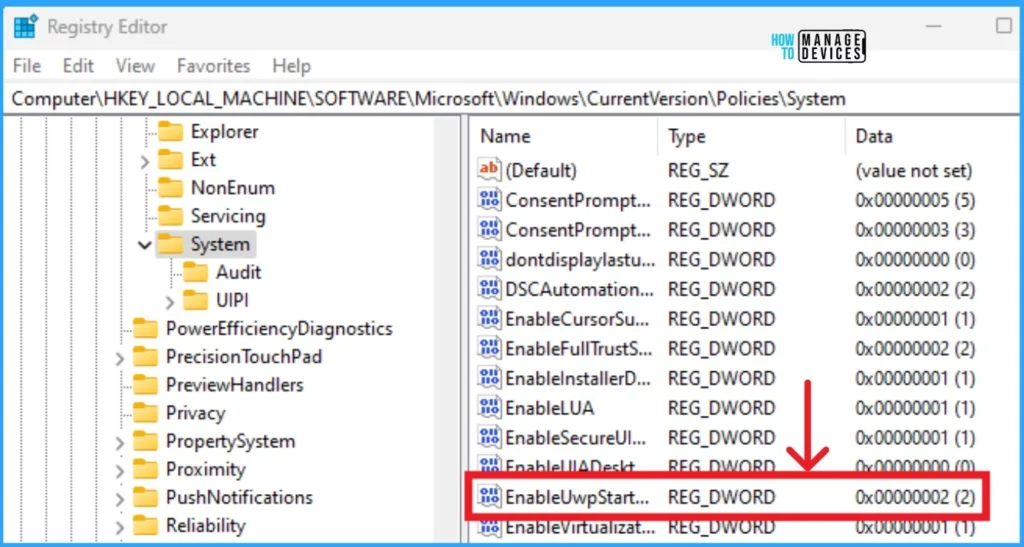Select the PowerEfficiencyDiagnostics folder icon
This screenshot has height=547, width=1024.
pyautogui.click(x=145, y=328)
